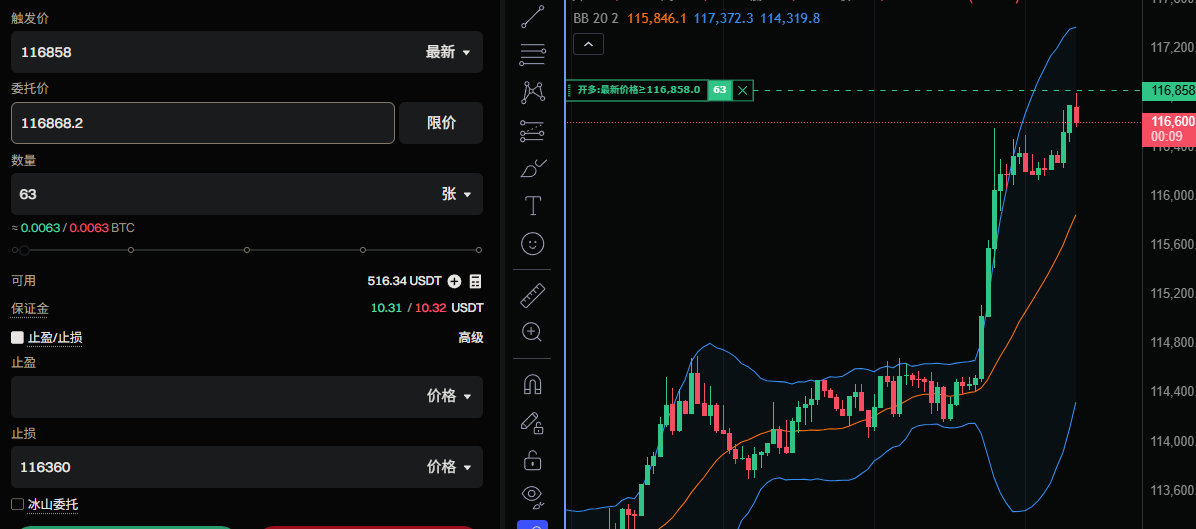Toggle stay in drawing mode
Viewport: 1196px width, 529px height.
click(532, 422)
